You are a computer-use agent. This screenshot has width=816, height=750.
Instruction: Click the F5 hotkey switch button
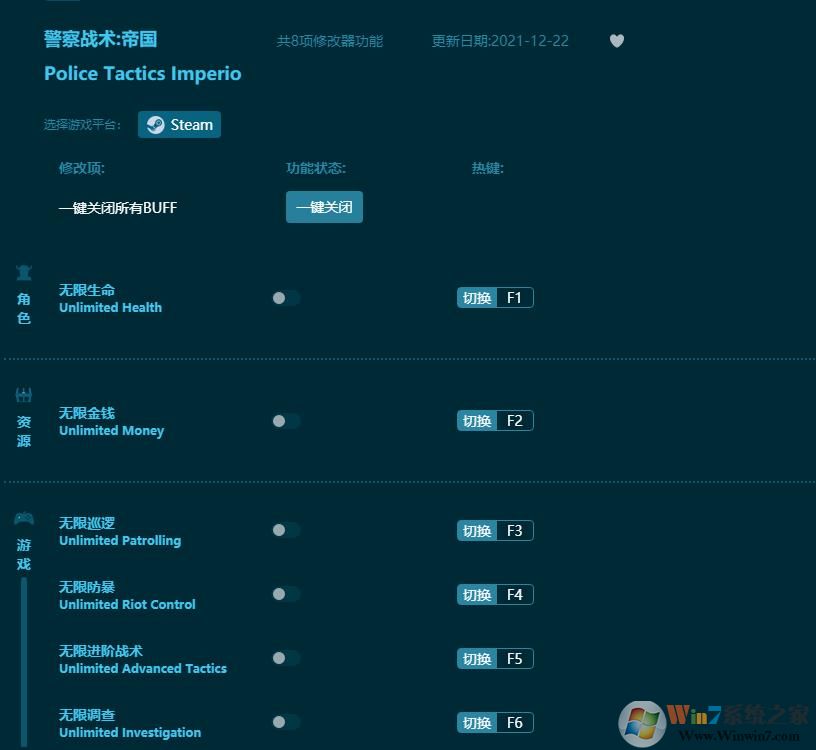[x=495, y=658]
